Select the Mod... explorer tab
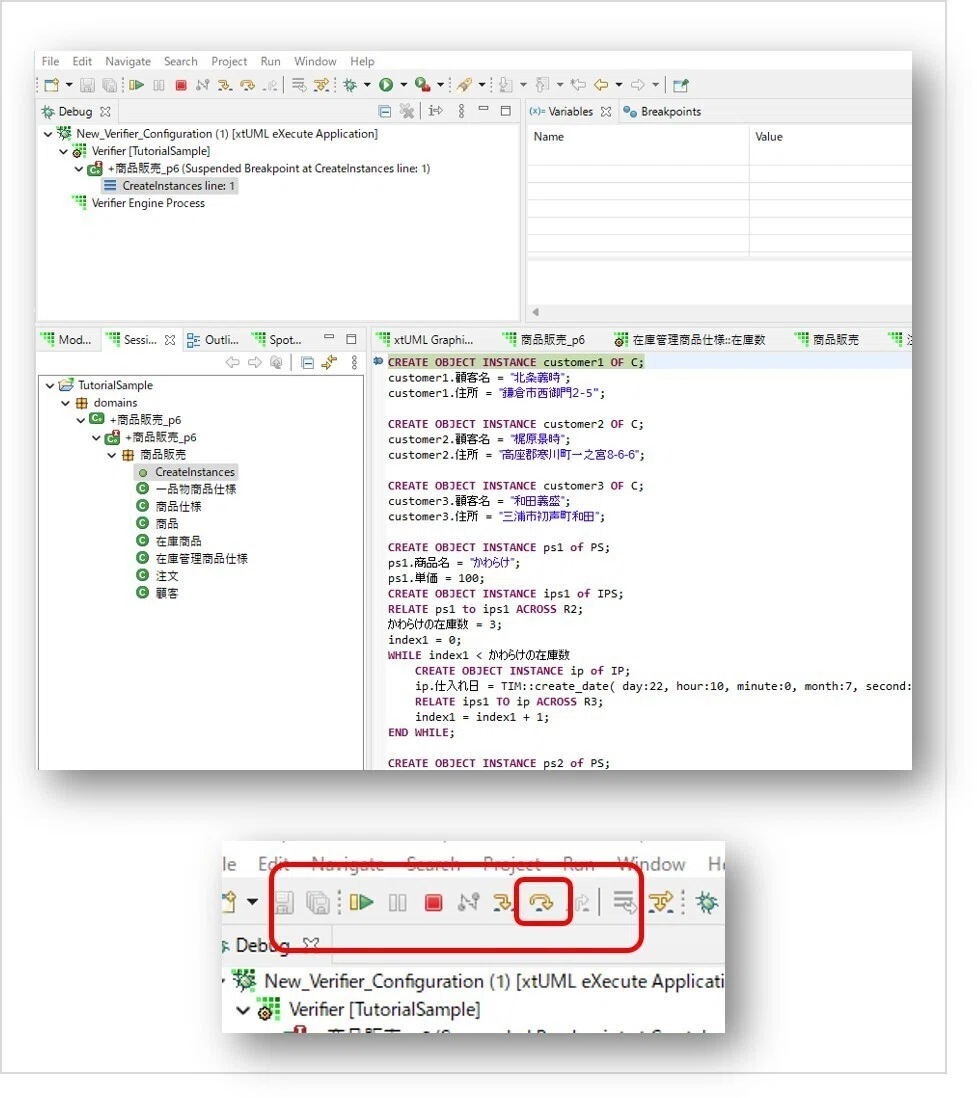977x1098 pixels. coord(67,340)
